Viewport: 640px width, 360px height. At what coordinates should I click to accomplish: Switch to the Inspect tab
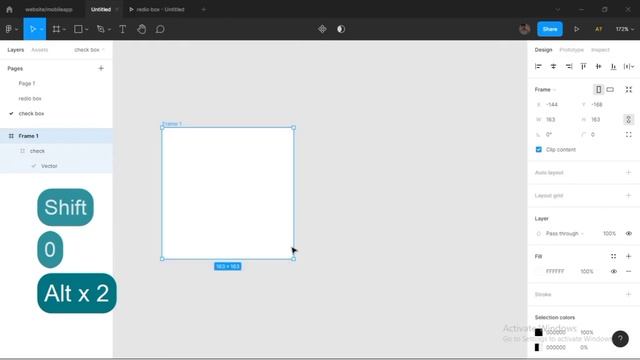pyautogui.click(x=600, y=50)
